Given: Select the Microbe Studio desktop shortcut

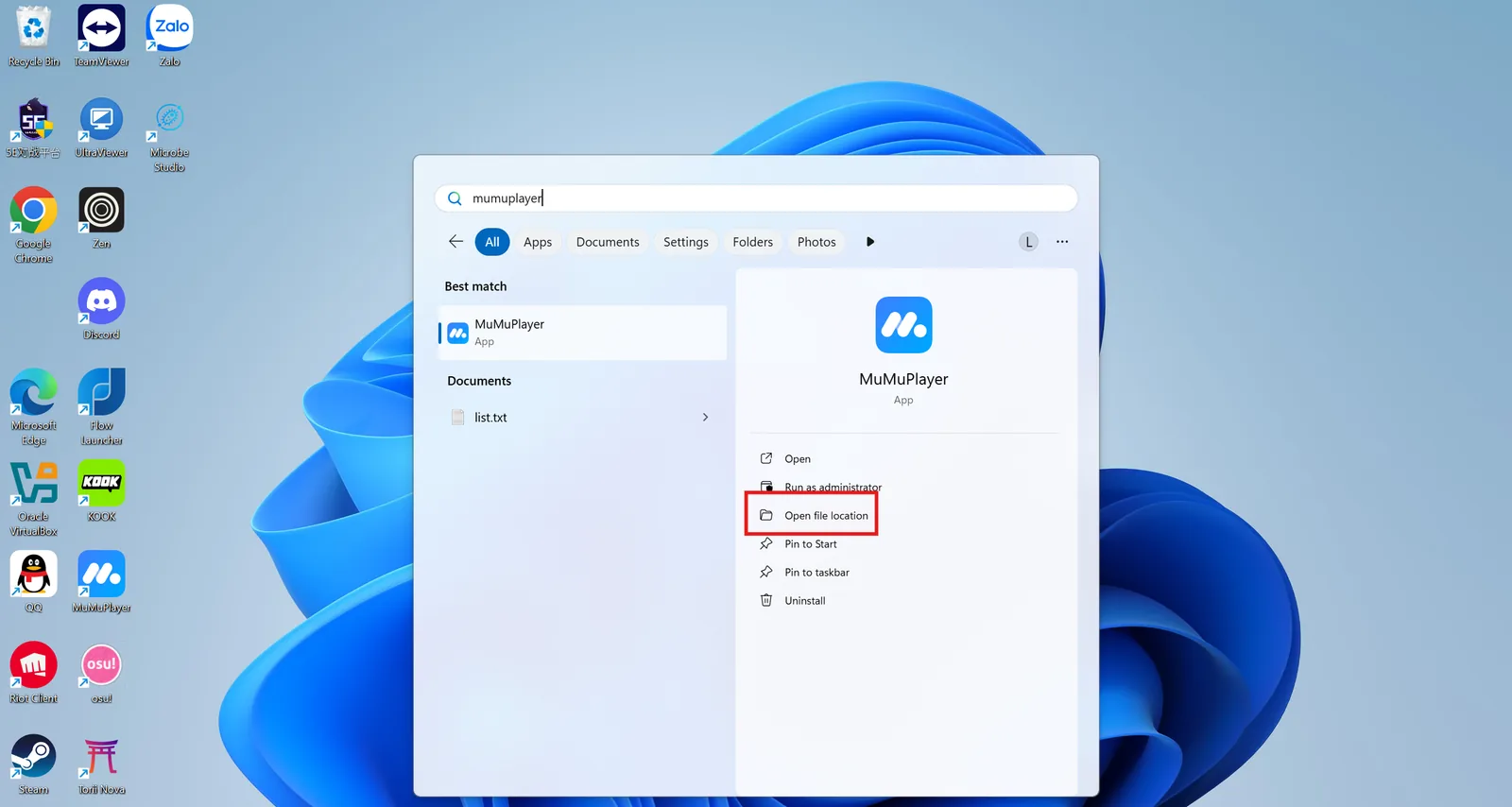Looking at the screenshot, I should pyautogui.click(x=169, y=135).
